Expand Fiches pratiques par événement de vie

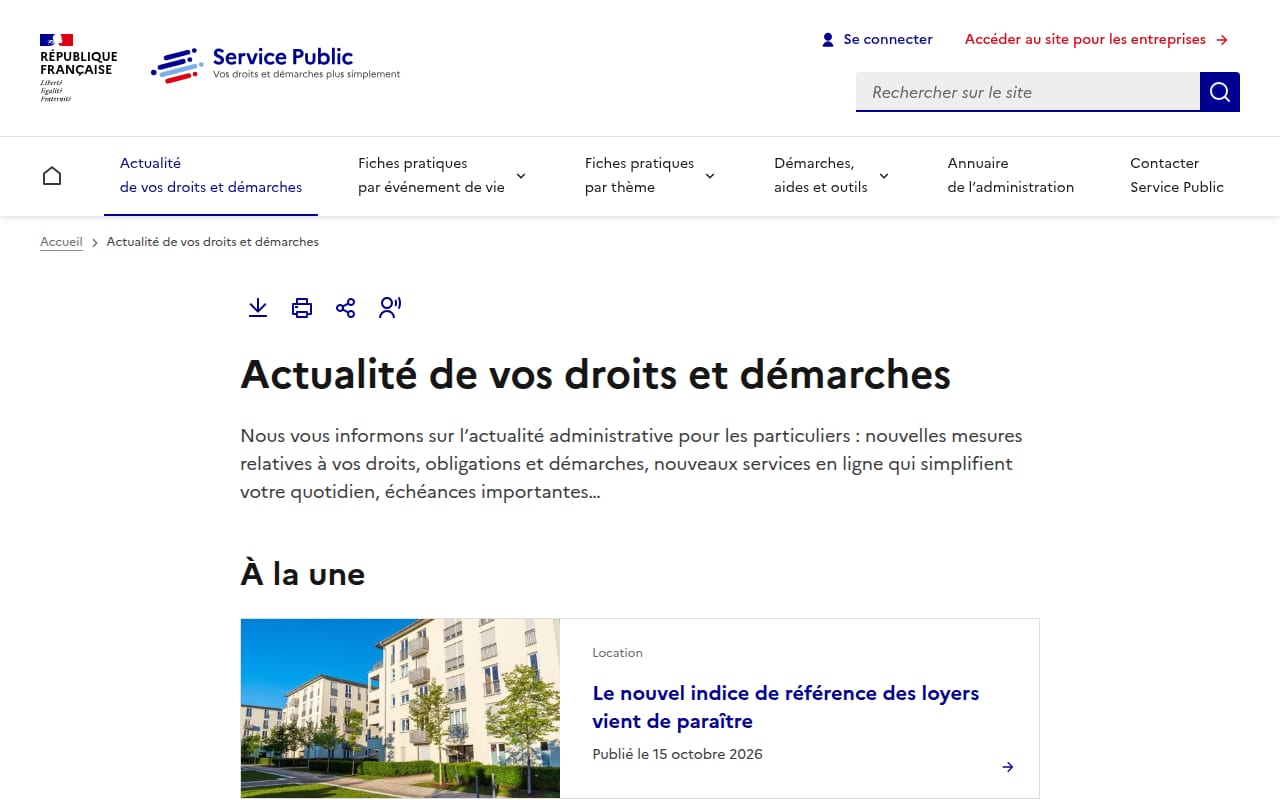click(442, 175)
